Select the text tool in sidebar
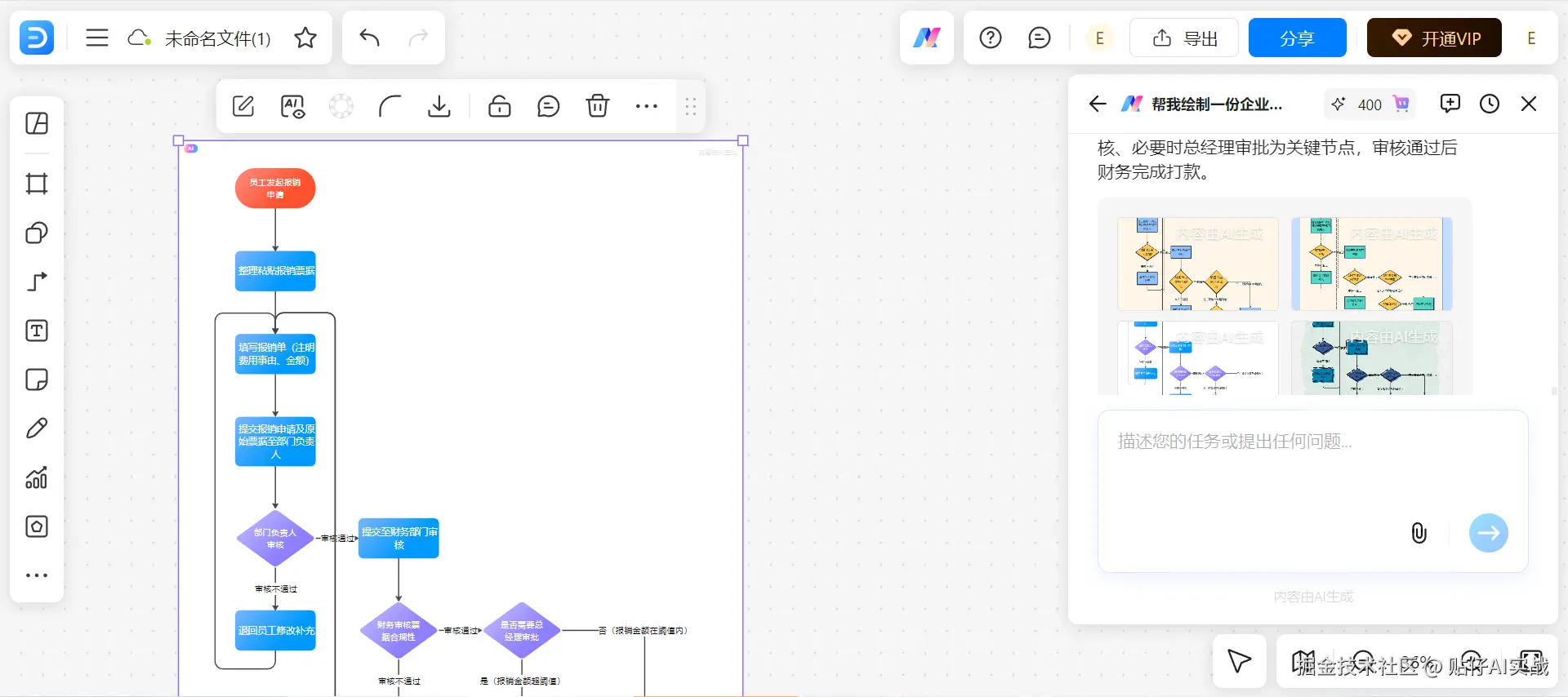The width and height of the screenshot is (1568, 697). tap(37, 331)
